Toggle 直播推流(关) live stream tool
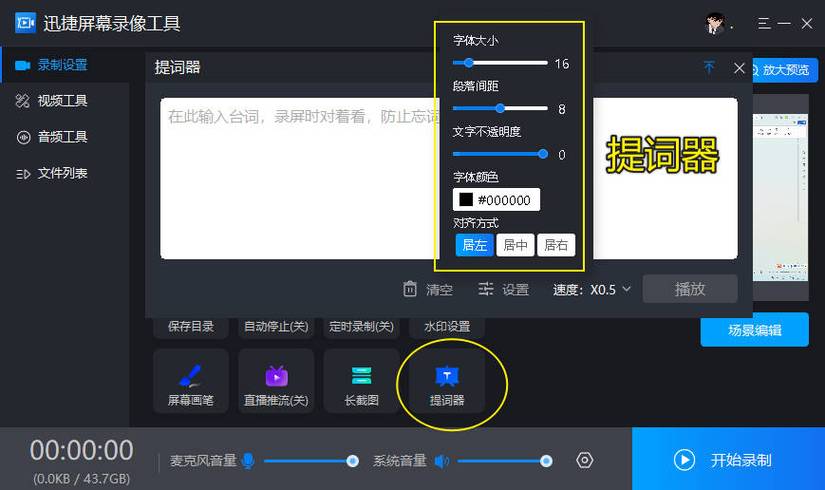Image resolution: width=825 pixels, height=490 pixels. [276, 381]
